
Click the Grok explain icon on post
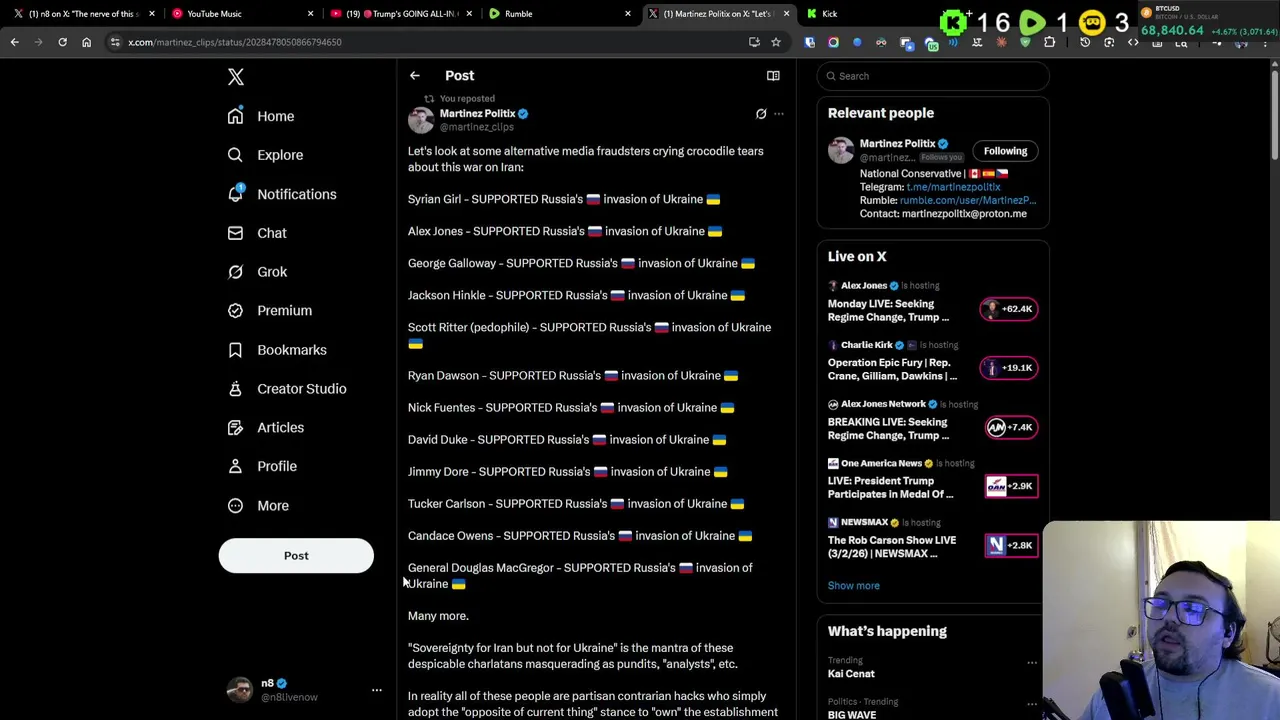point(761,114)
